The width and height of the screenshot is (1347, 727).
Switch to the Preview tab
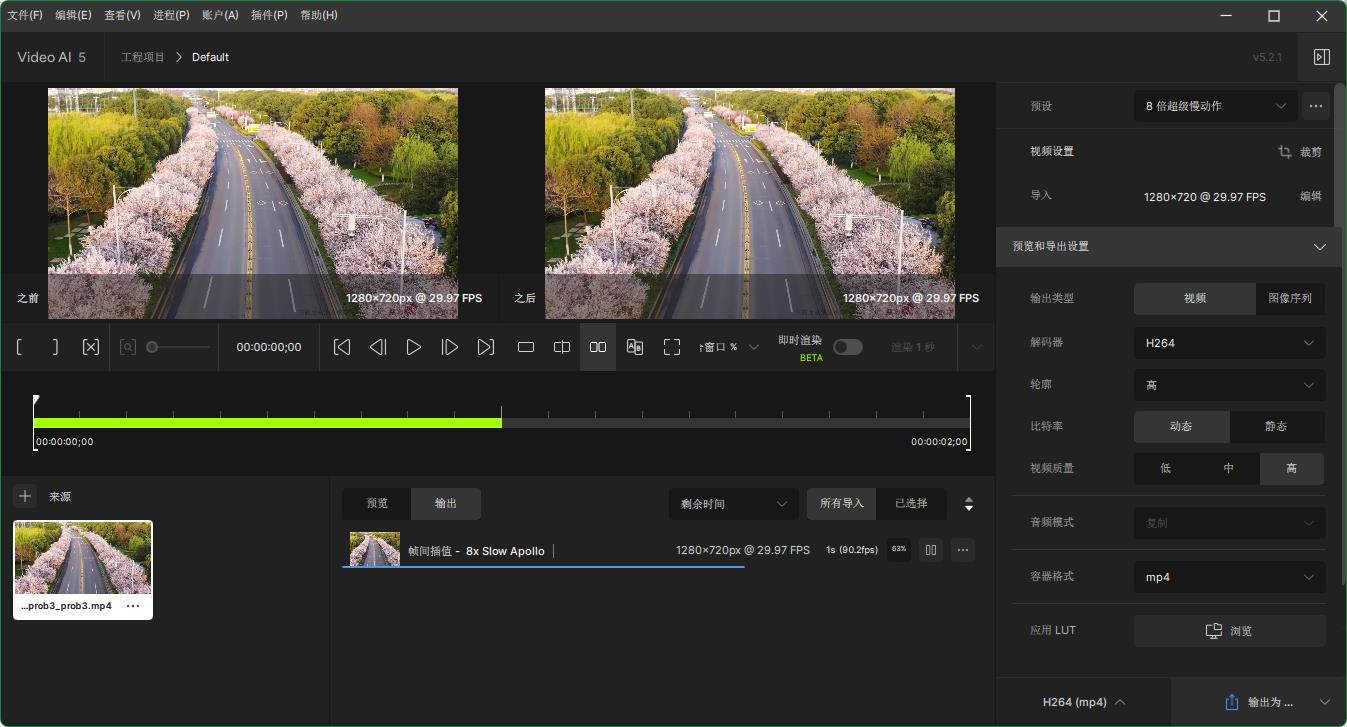click(377, 503)
